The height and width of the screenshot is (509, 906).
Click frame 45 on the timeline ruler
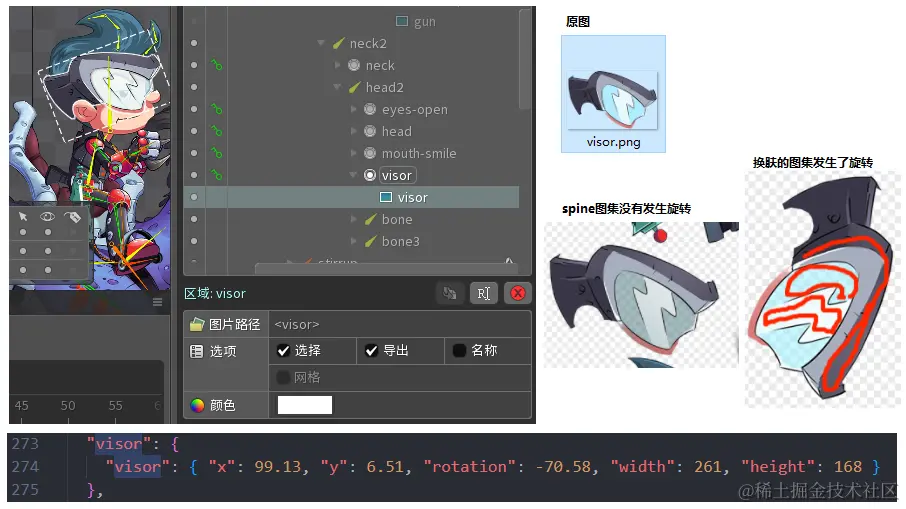click(x=21, y=406)
